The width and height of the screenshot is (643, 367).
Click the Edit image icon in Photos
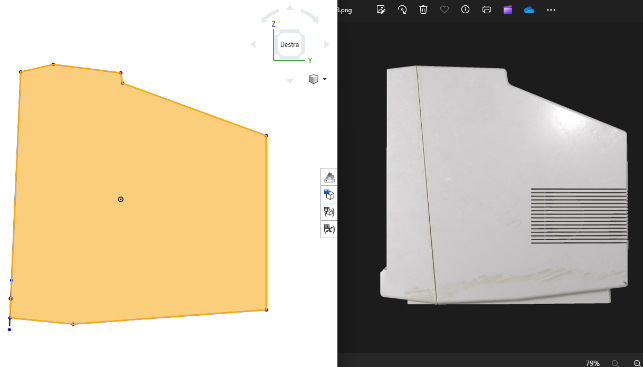pos(381,9)
